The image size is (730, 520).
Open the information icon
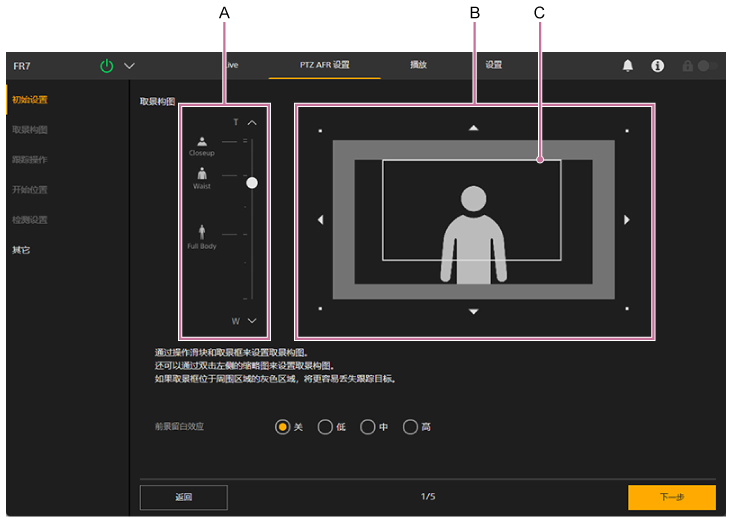(657, 66)
